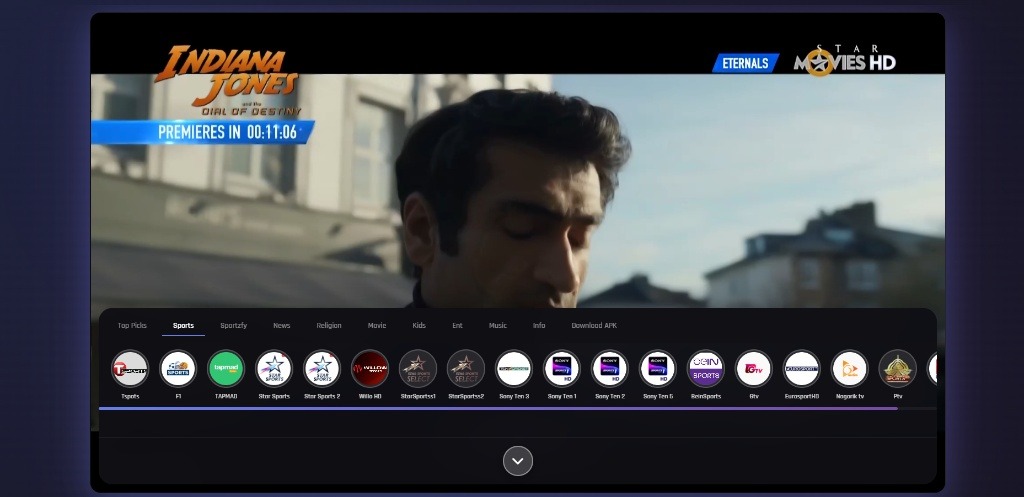Switch to the News tab

pyautogui.click(x=281, y=325)
